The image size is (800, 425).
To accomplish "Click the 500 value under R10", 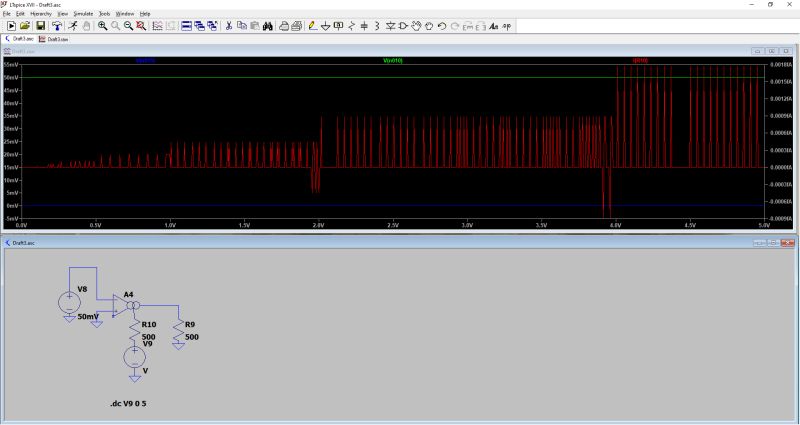I will pos(148,337).
